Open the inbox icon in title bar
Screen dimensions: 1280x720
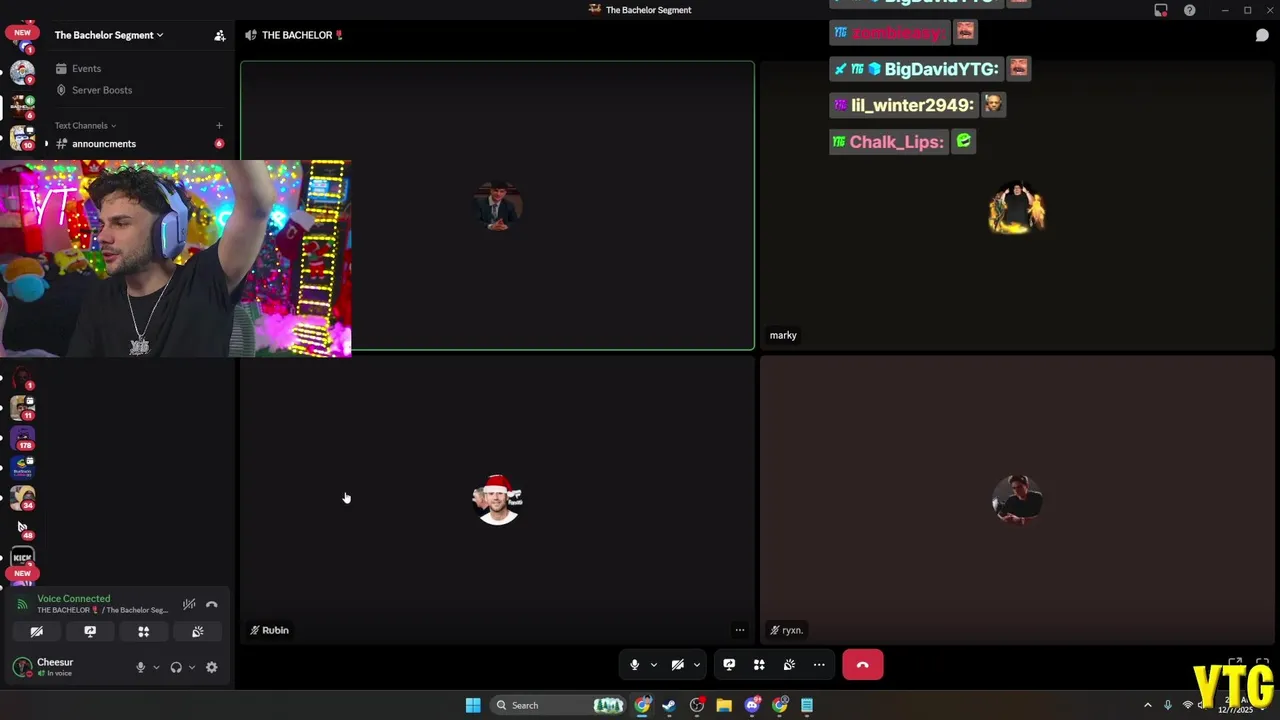tap(1161, 10)
